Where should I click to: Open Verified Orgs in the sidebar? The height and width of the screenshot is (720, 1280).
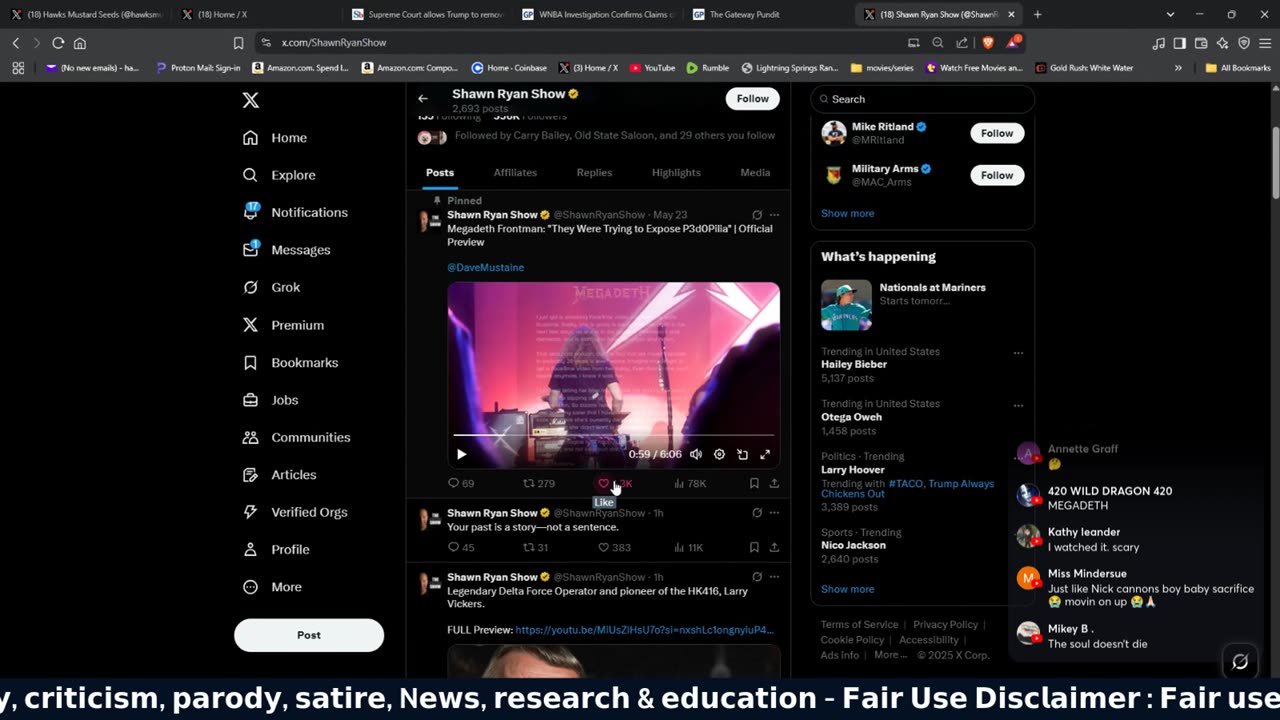click(x=295, y=512)
